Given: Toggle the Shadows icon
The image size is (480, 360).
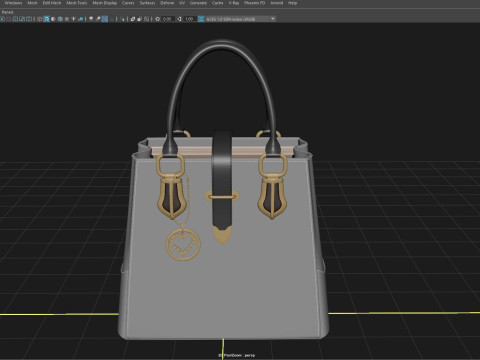Looking at the screenshot, I should tap(80, 19).
